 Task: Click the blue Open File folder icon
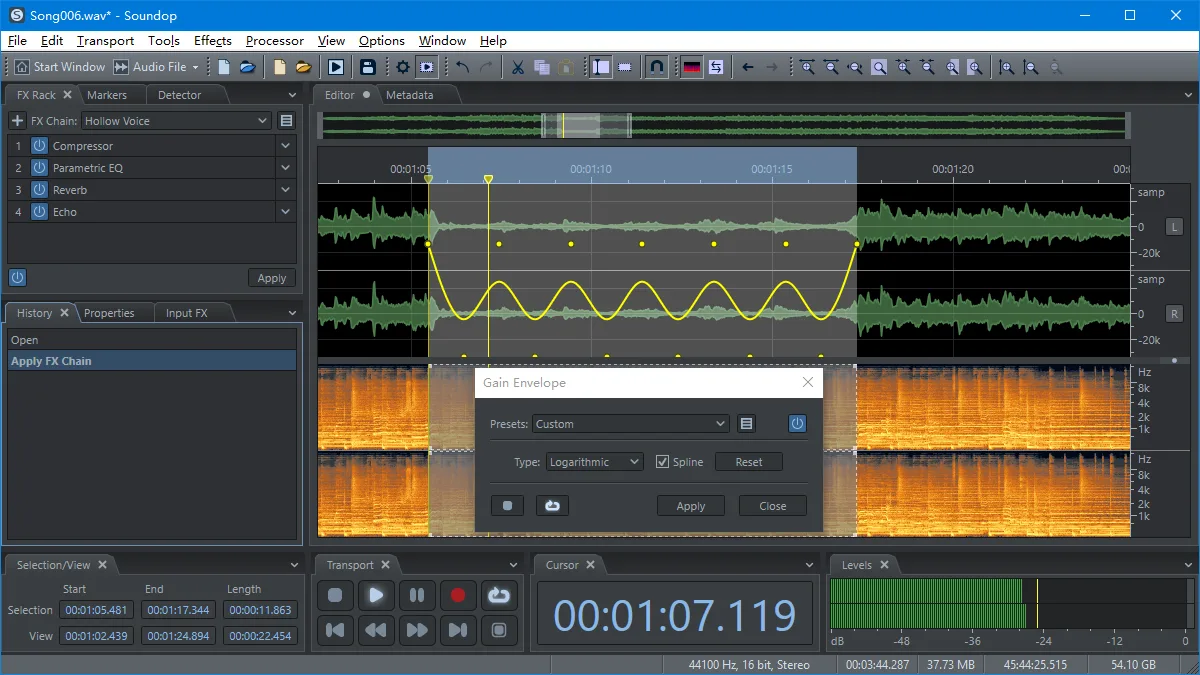[247, 67]
